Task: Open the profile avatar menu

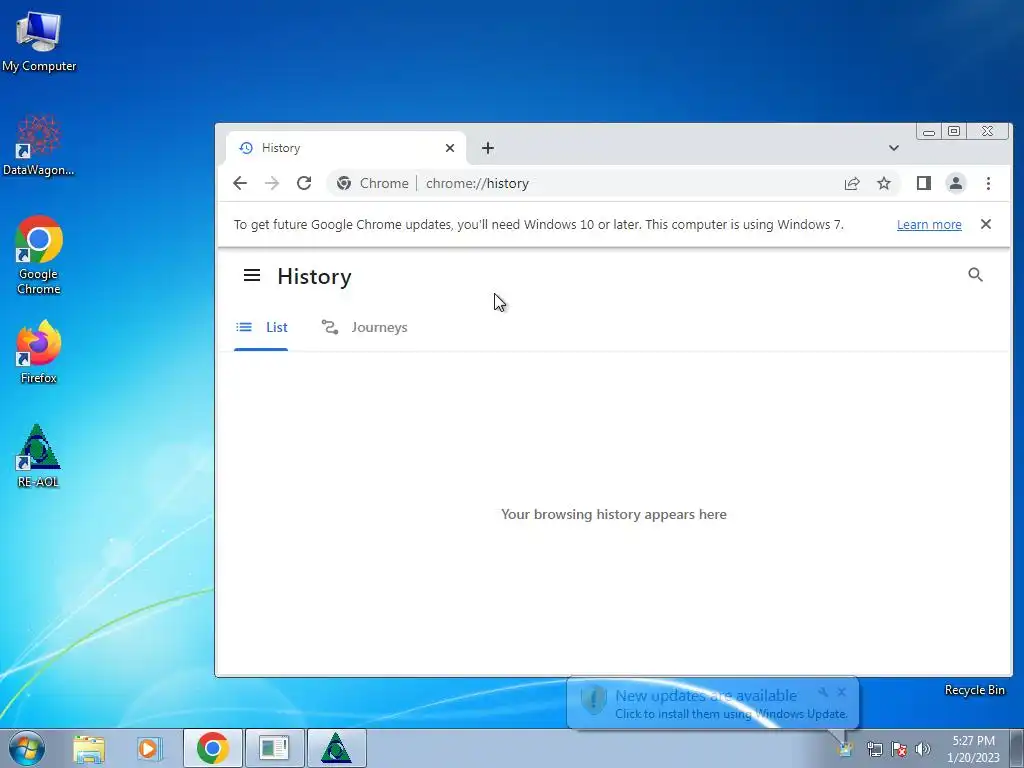Action: pyautogui.click(x=955, y=184)
